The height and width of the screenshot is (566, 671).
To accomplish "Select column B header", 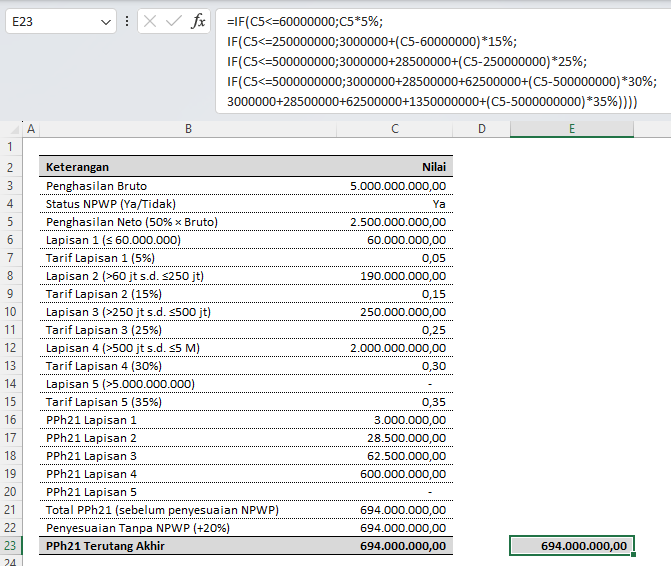I will pyautogui.click(x=188, y=129).
